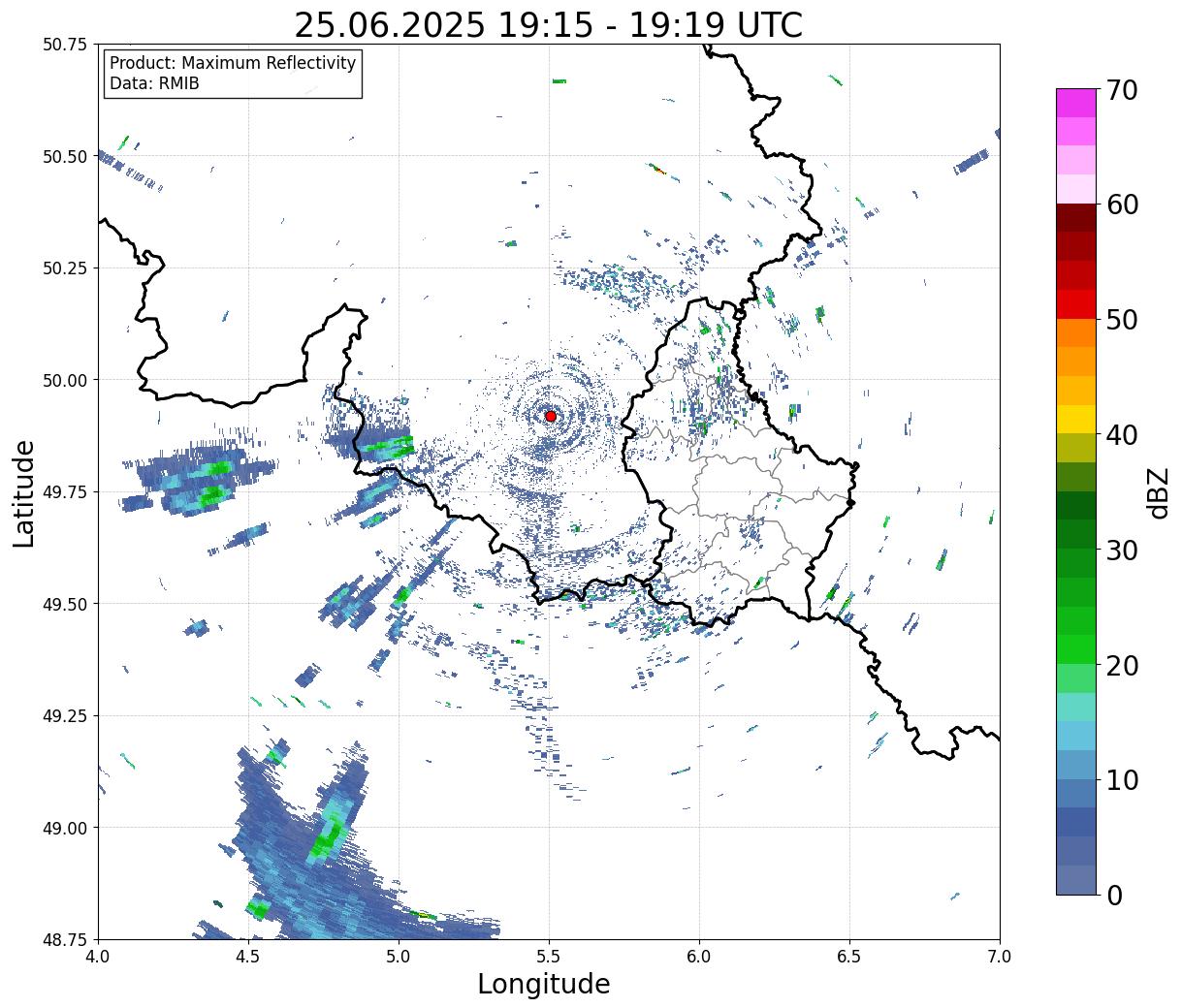Click the longitude tick label '4.5'

coord(248,957)
